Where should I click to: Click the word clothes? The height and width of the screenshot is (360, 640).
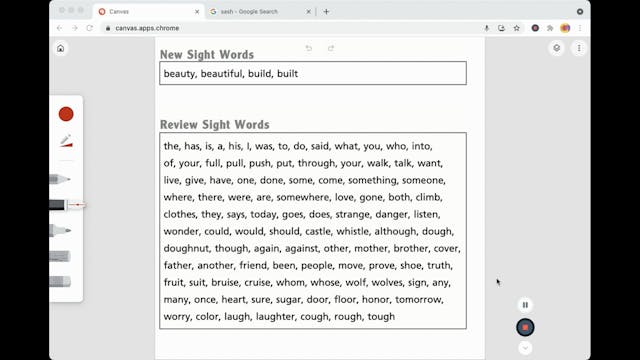pos(180,215)
